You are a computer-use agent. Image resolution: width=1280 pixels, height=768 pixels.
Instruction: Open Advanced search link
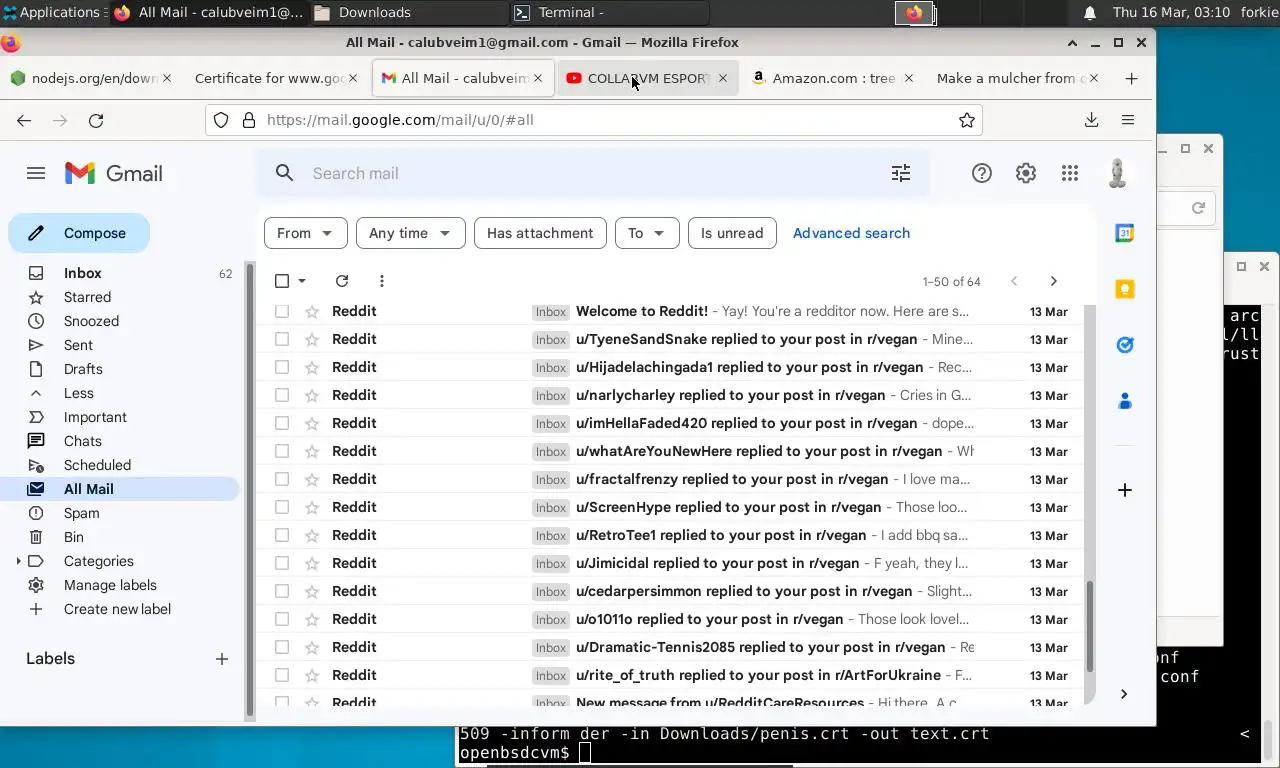pyautogui.click(x=851, y=233)
